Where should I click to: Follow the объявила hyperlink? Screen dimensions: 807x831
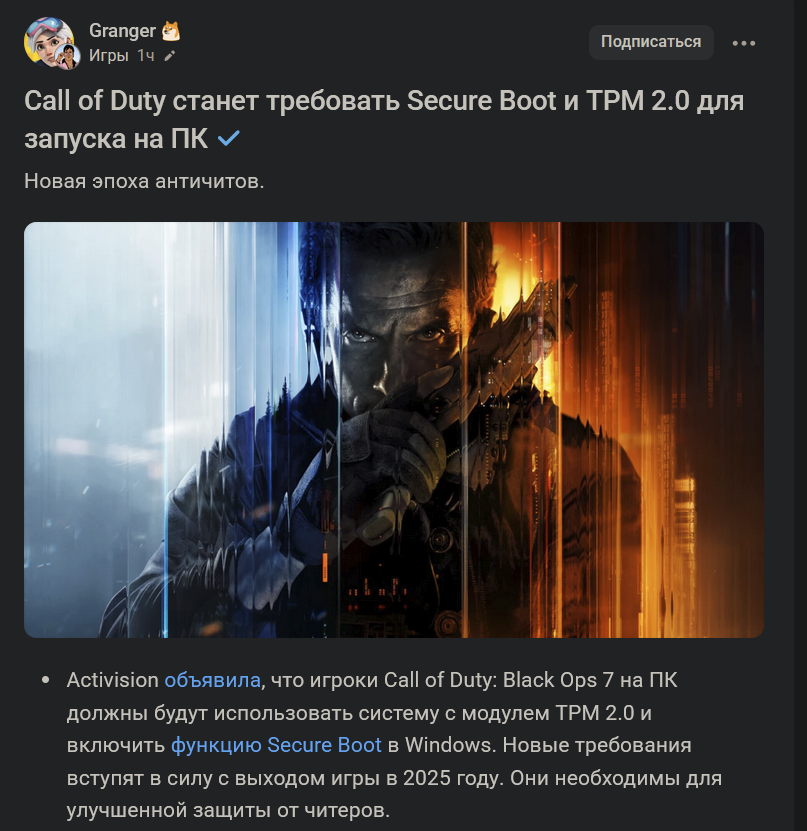[x=212, y=680]
